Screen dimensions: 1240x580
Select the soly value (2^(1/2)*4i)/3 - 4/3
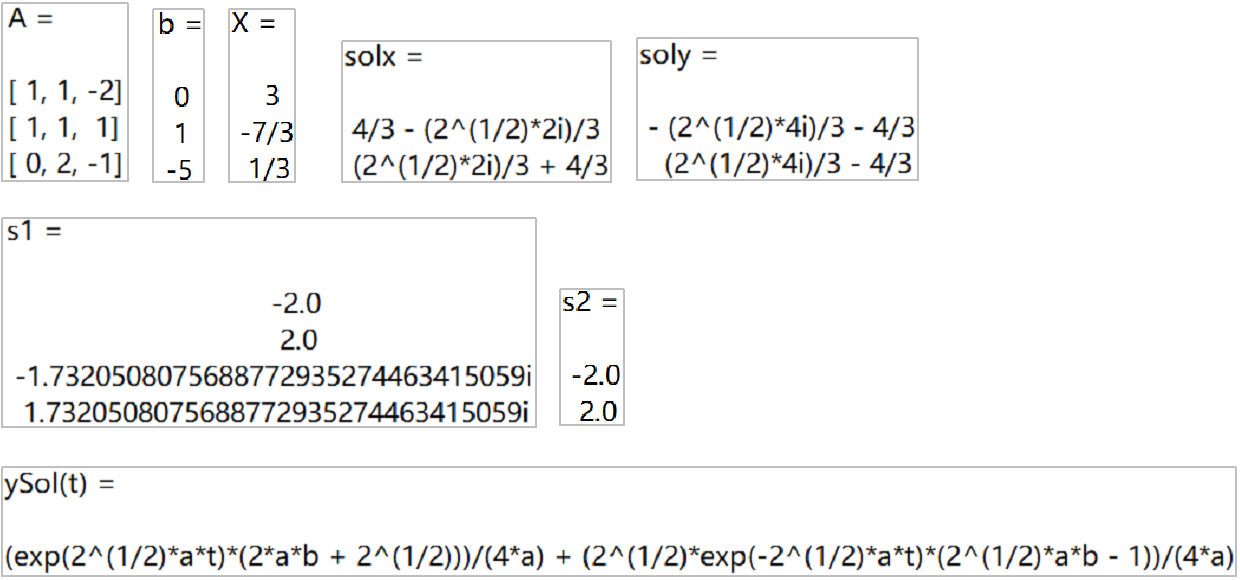[789, 165]
